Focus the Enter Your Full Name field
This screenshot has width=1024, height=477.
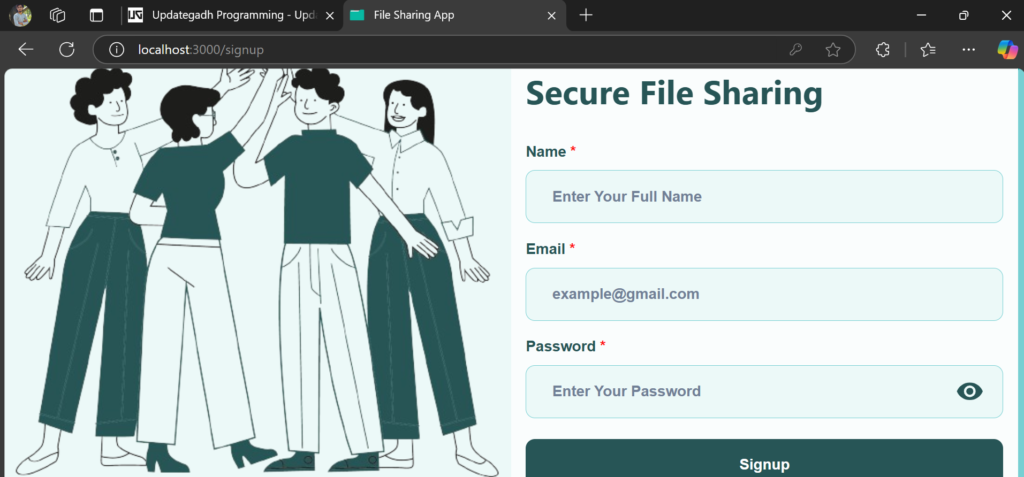[x=764, y=197]
